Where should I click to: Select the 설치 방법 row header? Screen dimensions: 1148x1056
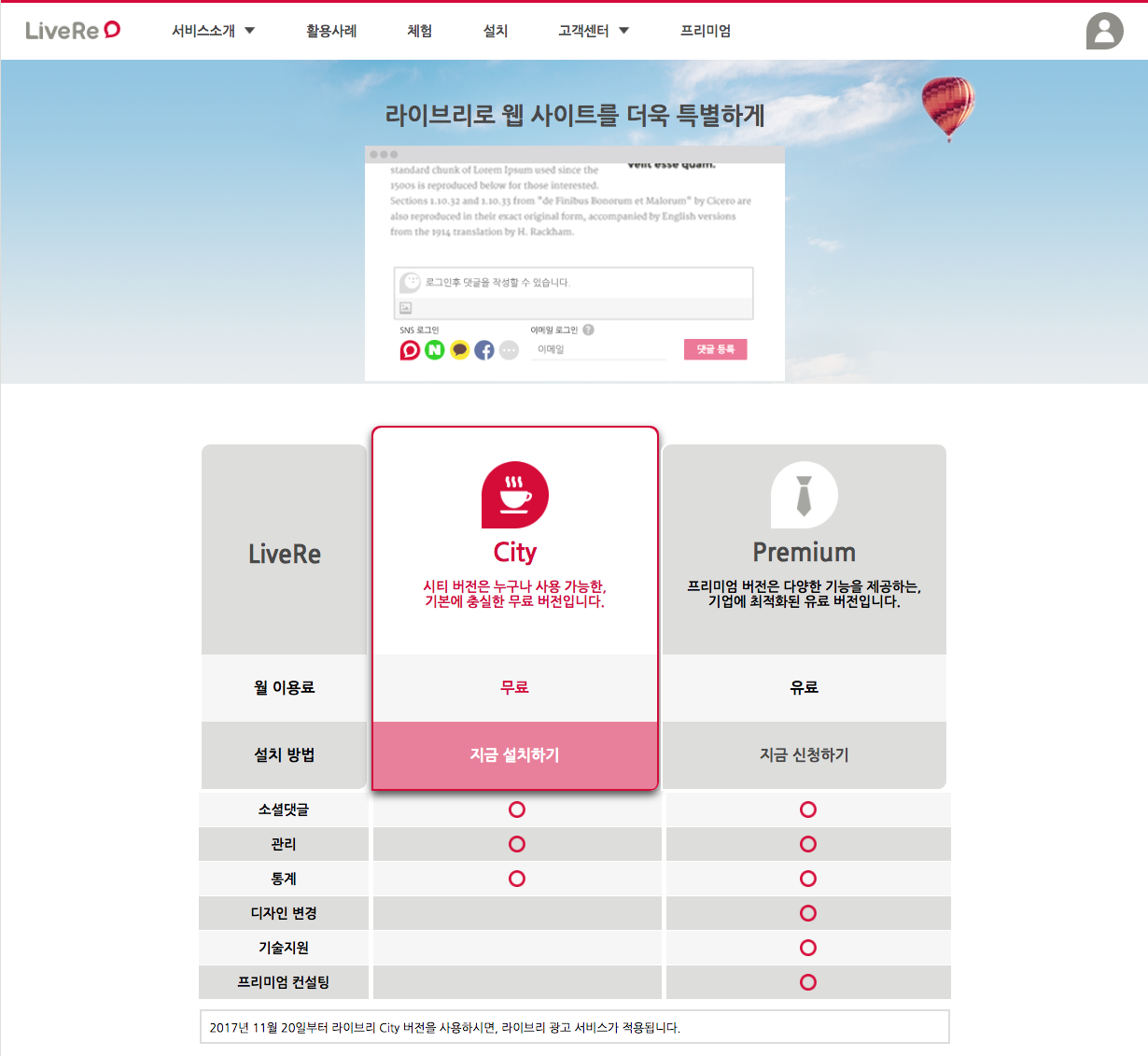coord(285,754)
